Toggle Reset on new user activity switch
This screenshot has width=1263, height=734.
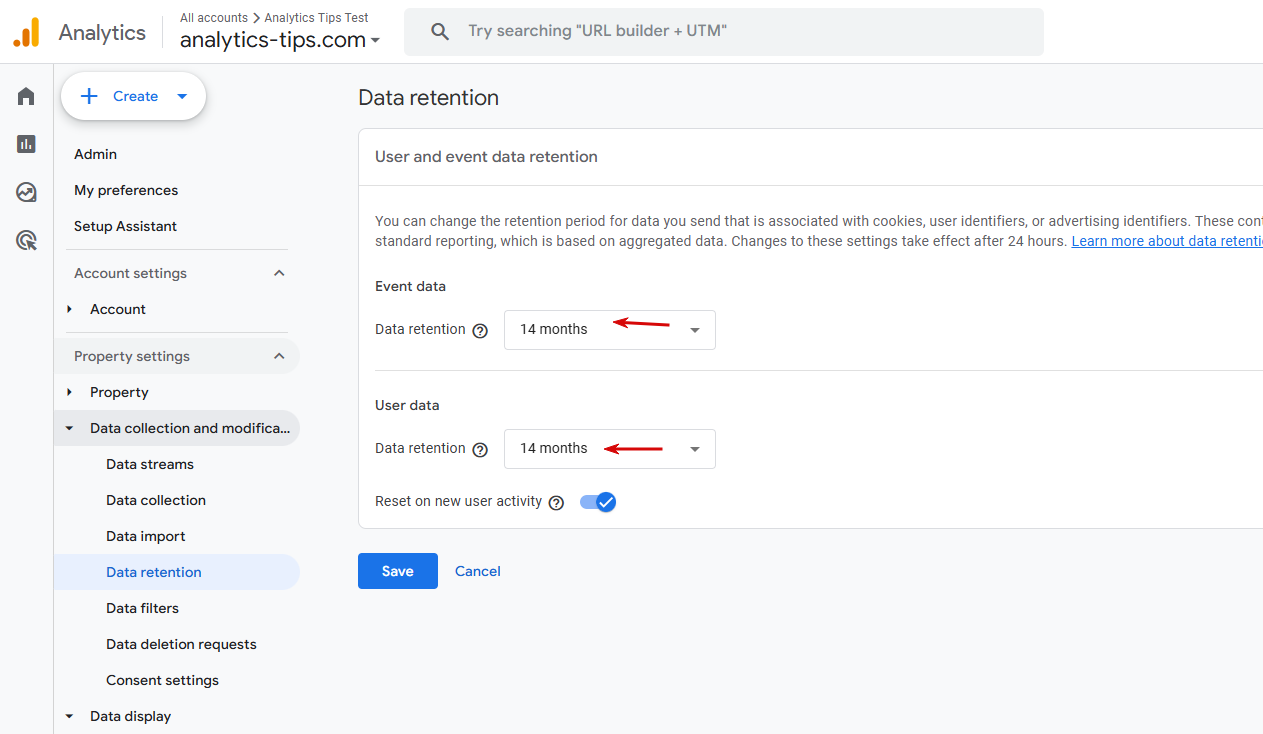click(598, 502)
